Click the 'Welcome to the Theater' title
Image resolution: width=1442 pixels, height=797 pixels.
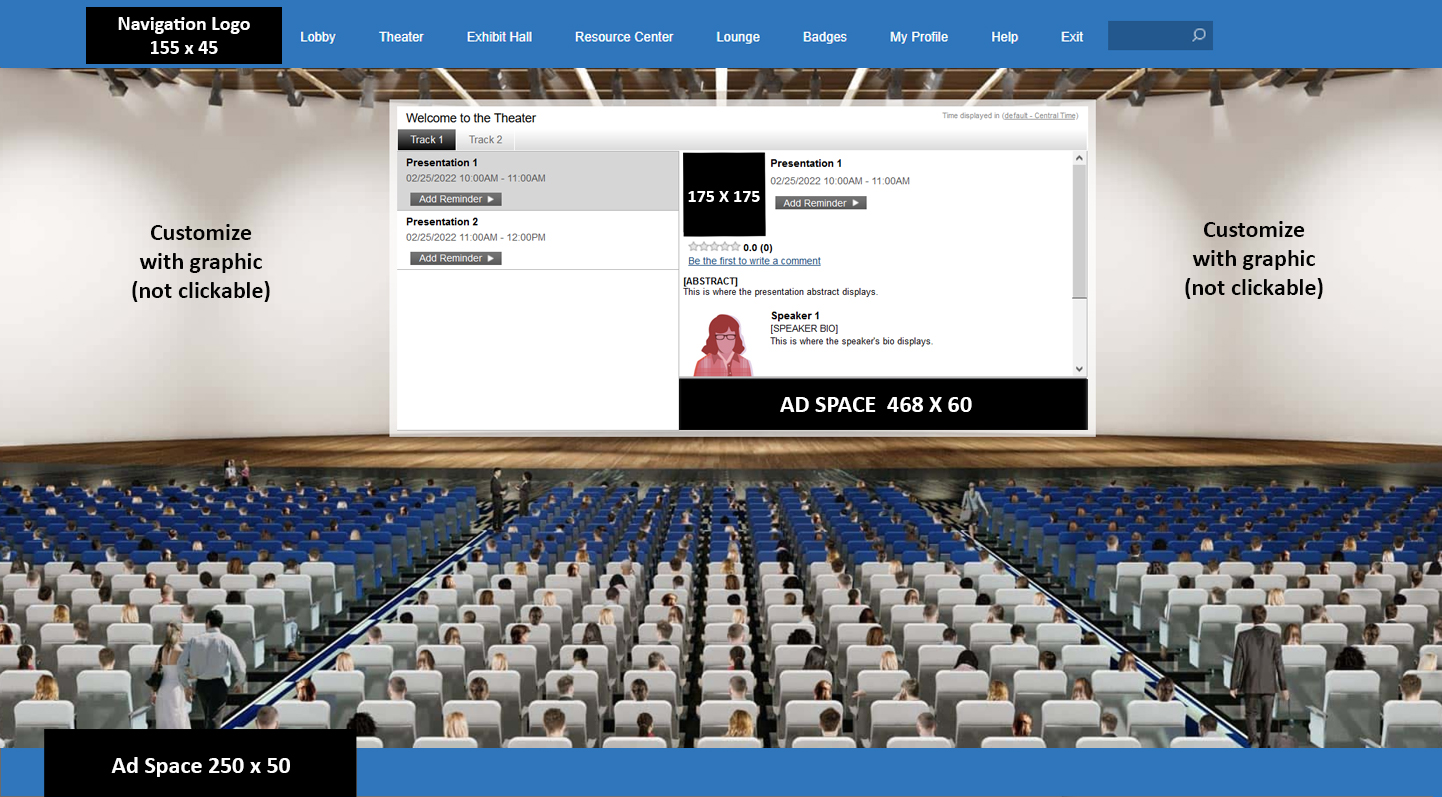[x=471, y=118]
